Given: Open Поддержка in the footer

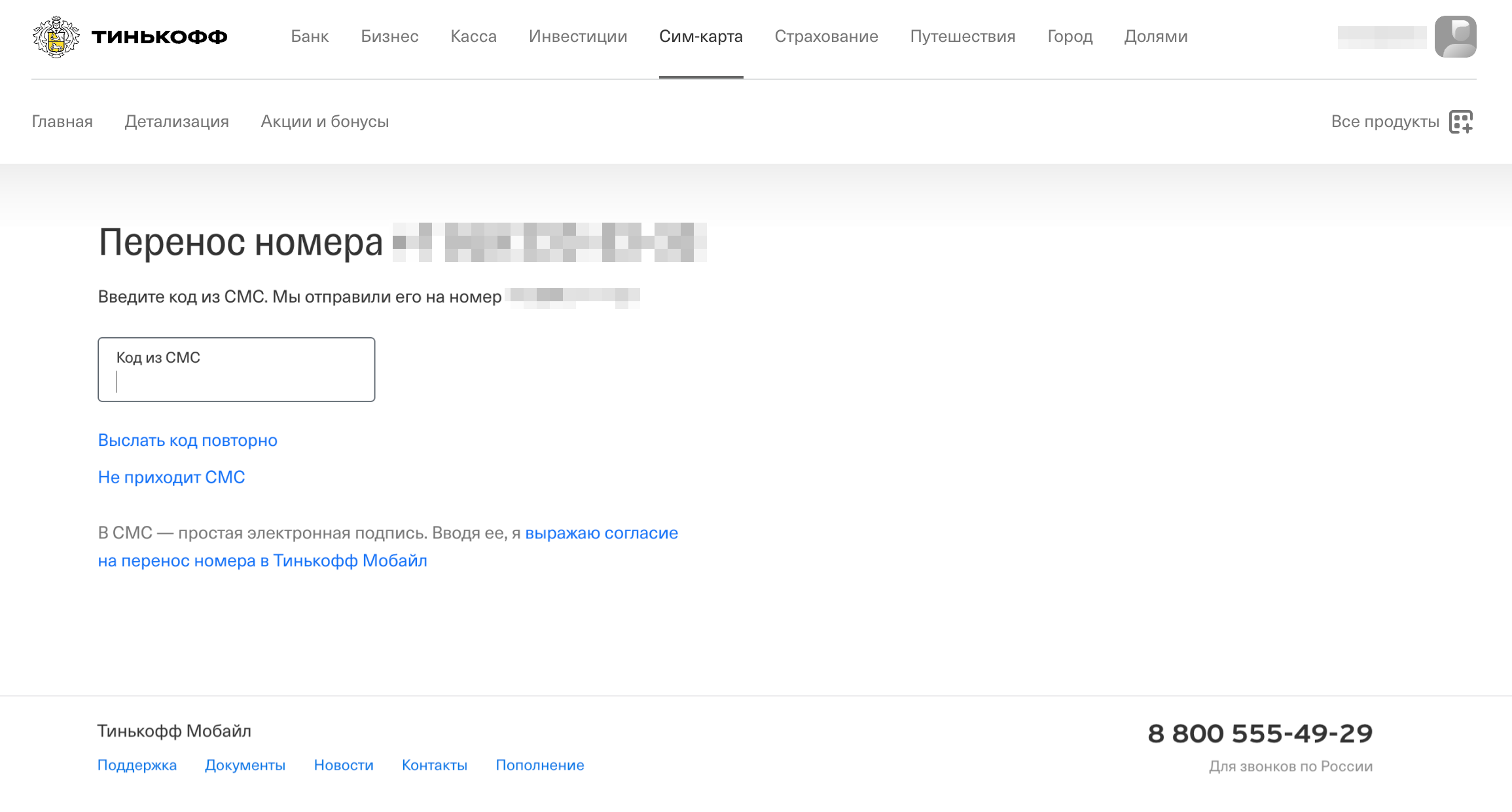Looking at the screenshot, I should tap(137, 766).
